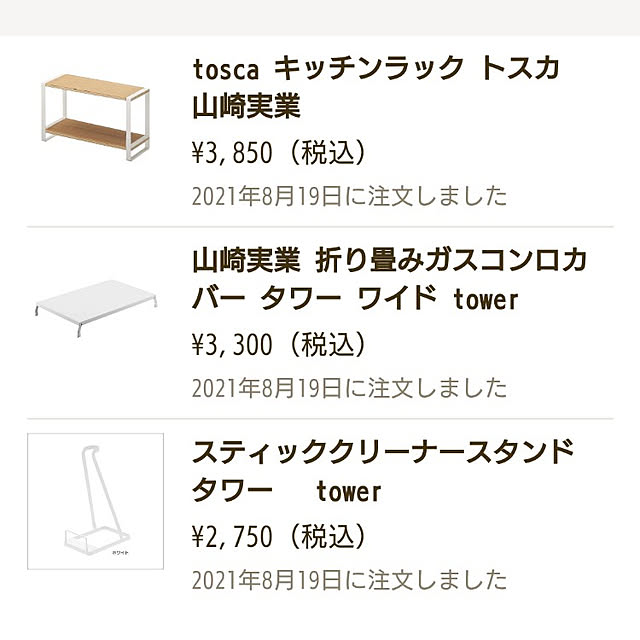This screenshot has height=640, width=640.
Task: Click 'タワー tower' line of cleaner stand title
Action: pos(287,491)
